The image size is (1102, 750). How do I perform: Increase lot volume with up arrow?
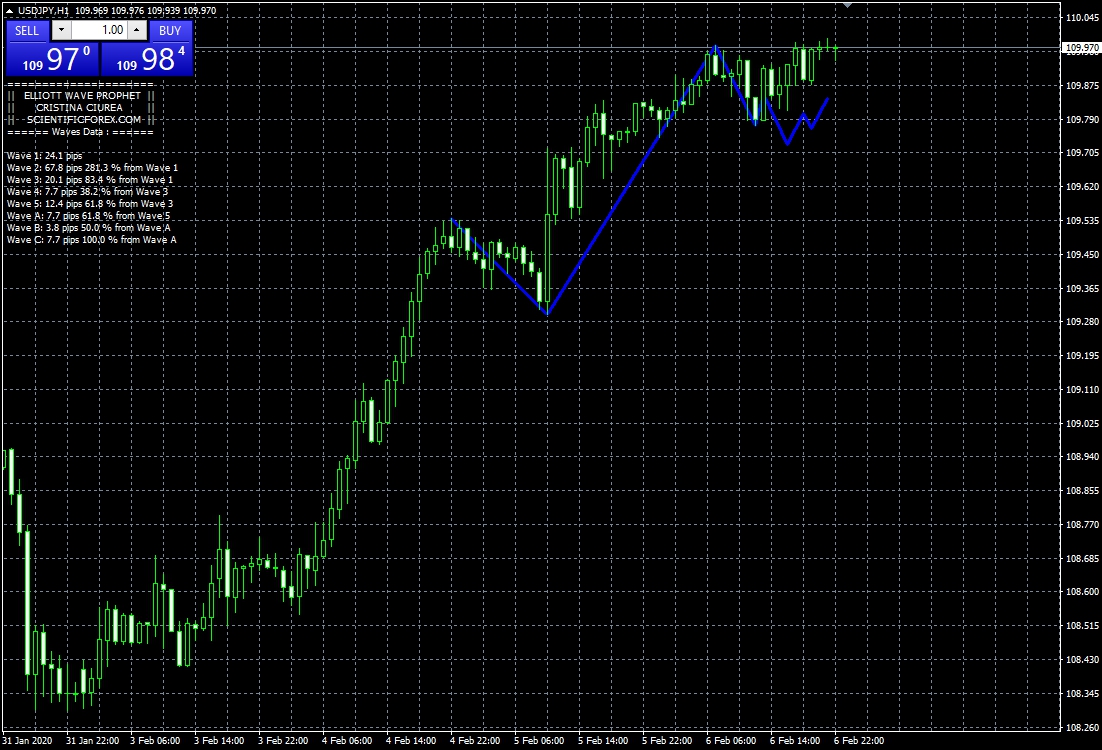click(x=137, y=30)
